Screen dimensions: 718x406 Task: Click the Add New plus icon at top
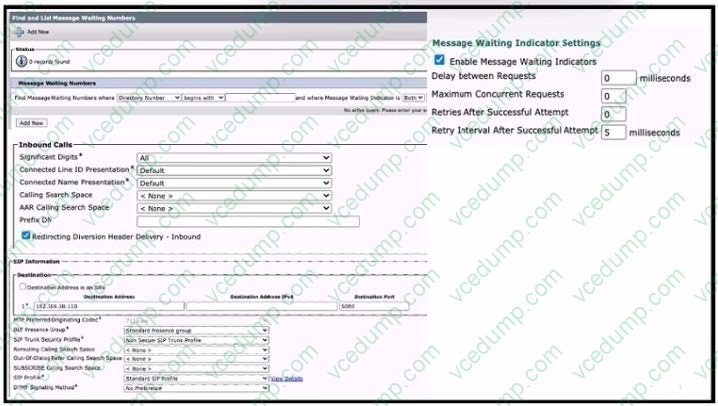(18, 31)
